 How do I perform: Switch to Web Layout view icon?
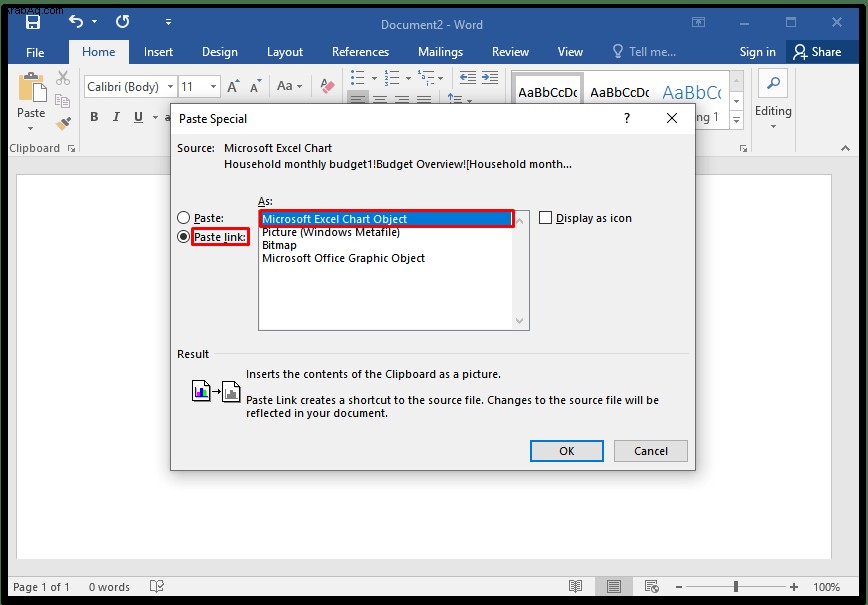point(652,587)
